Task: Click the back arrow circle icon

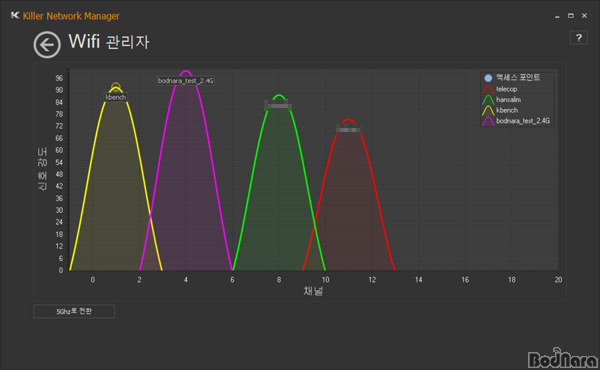Action: click(x=47, y=45)
